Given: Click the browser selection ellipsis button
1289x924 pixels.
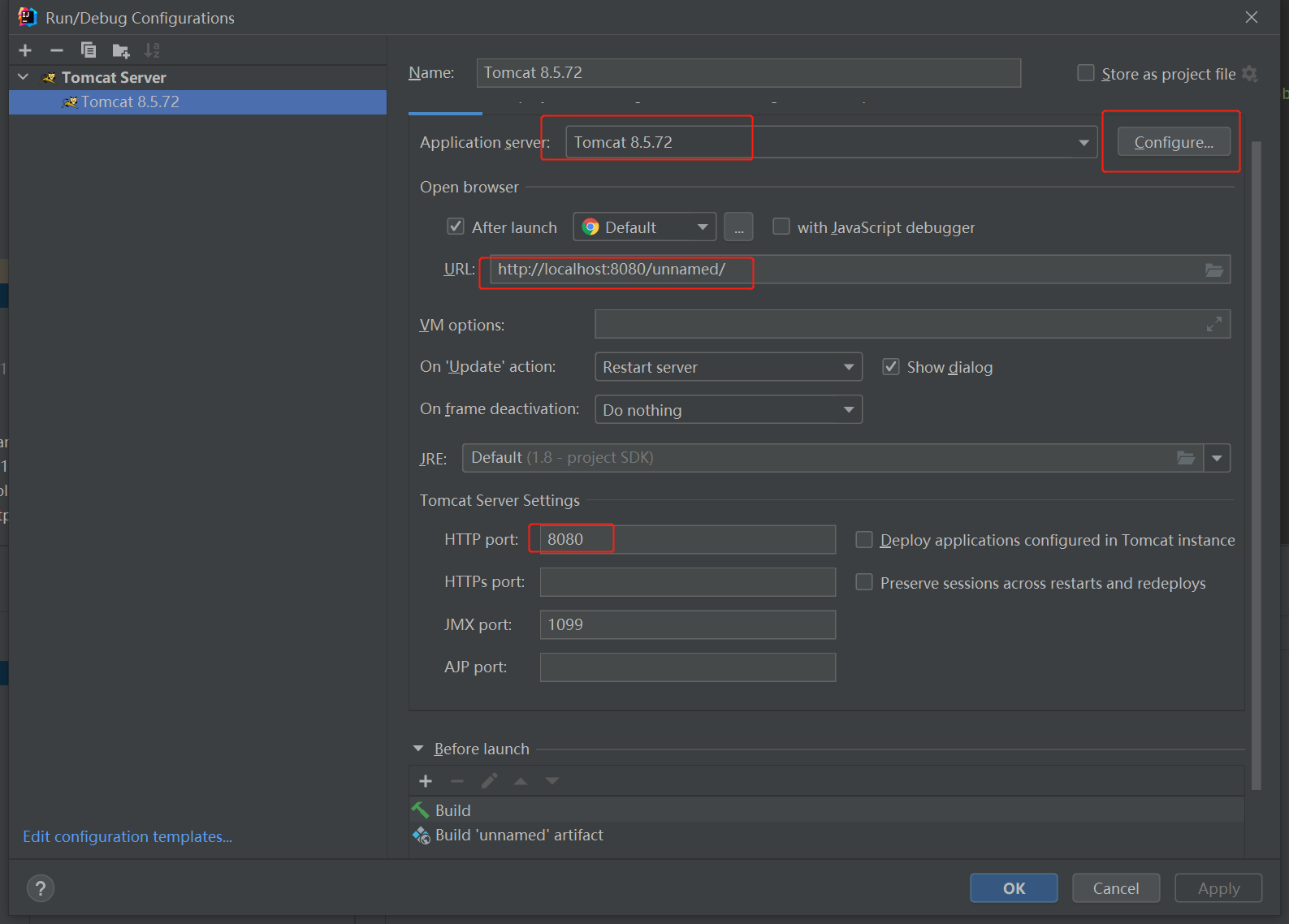Looking at the screenshot, I should (x=738, y=227).
